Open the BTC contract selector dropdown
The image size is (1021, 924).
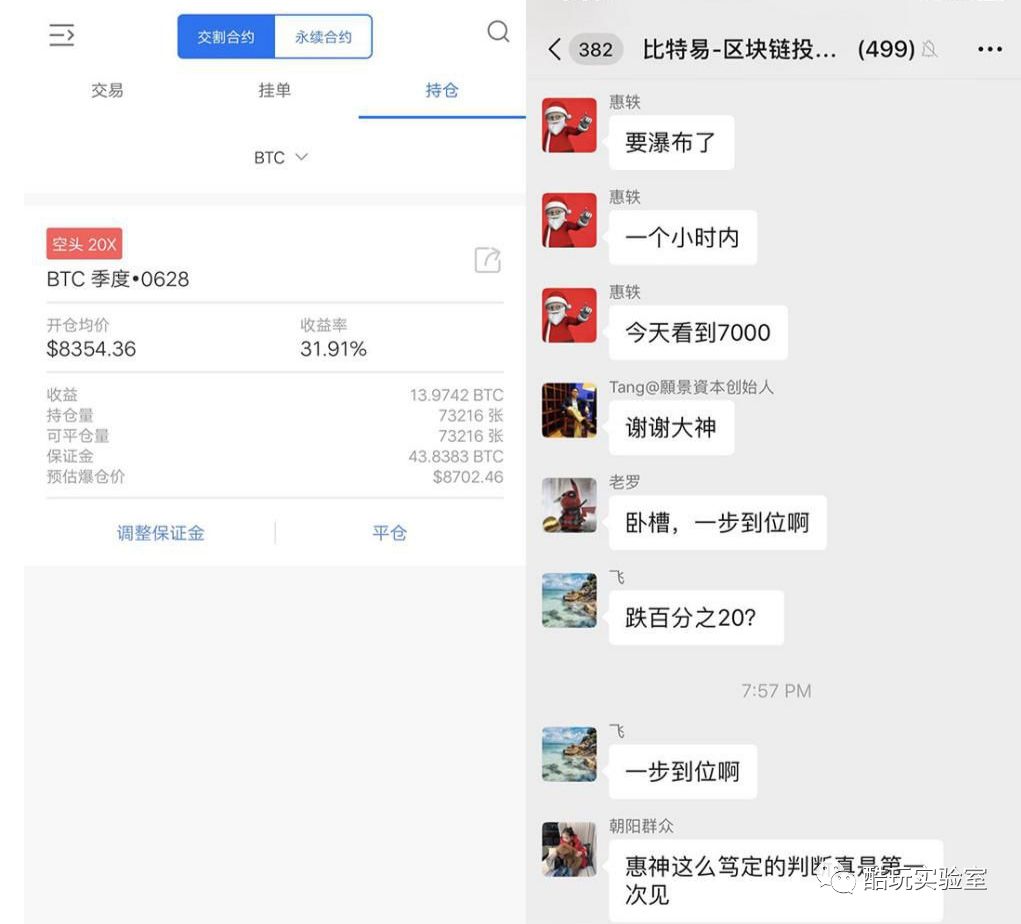coord(280,157)
